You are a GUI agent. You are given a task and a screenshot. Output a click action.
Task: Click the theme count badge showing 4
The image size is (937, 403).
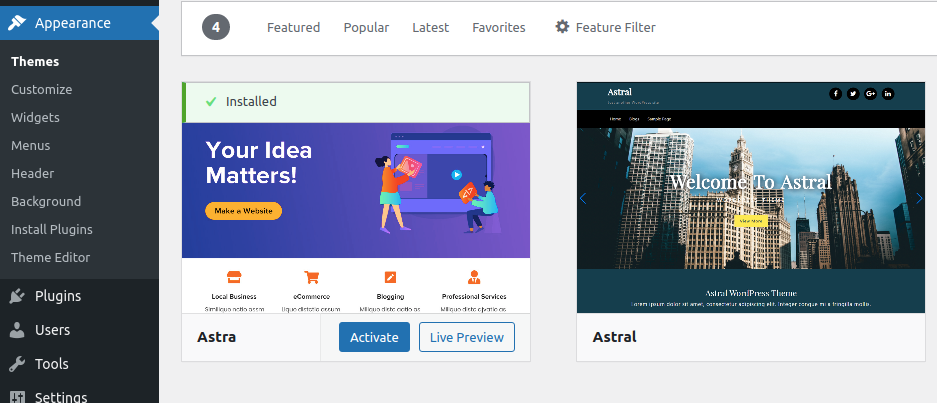[216, 28]
